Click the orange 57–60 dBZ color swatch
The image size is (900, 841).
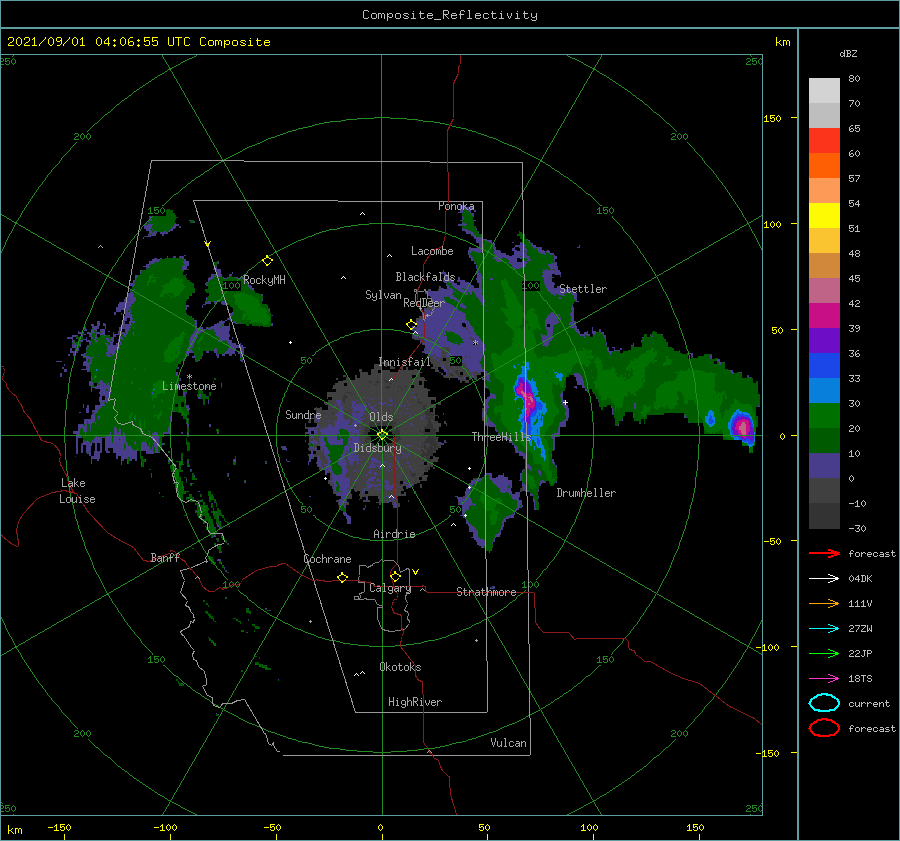[824, 166]
